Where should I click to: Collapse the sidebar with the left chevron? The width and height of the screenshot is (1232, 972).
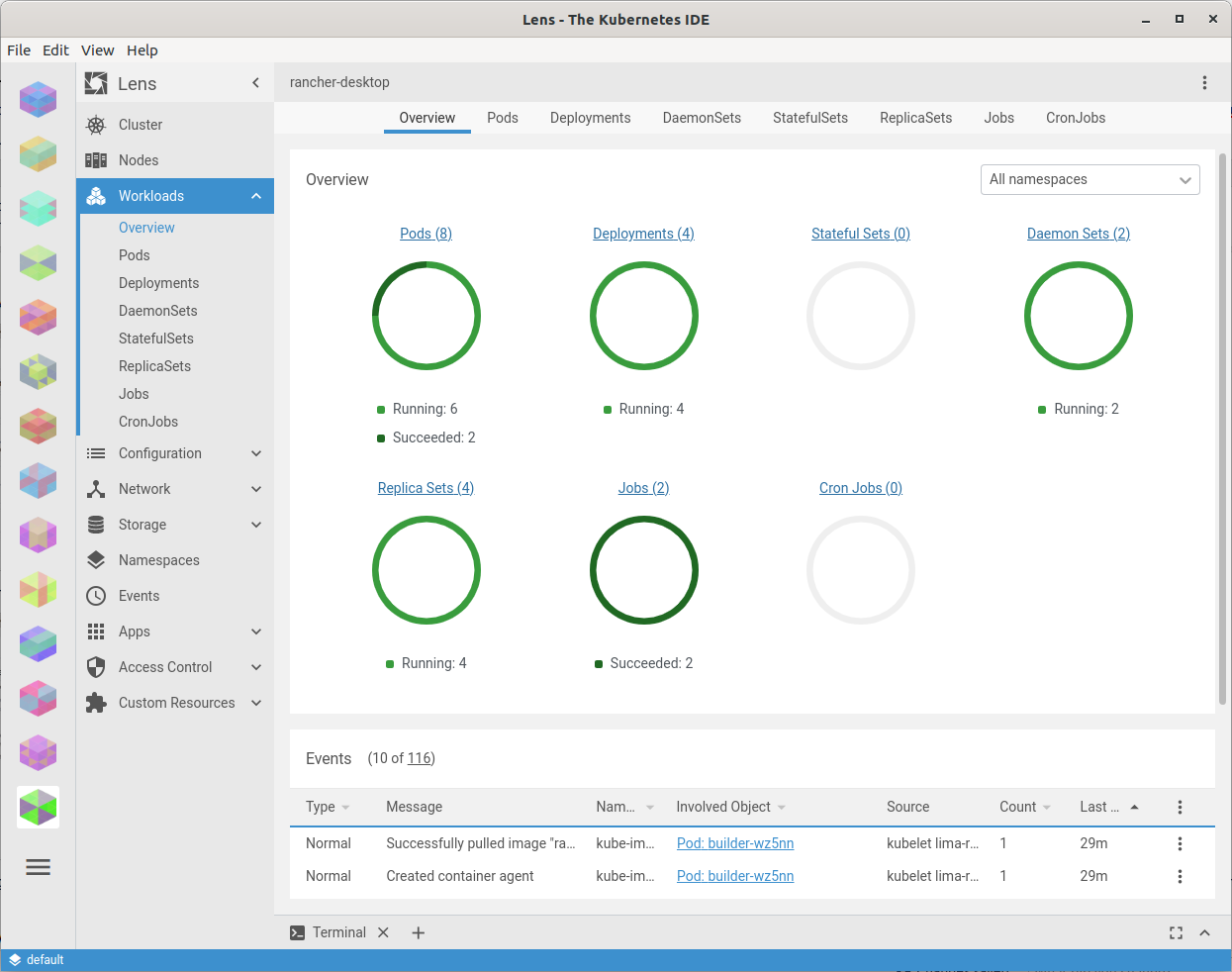coord(255,82)
